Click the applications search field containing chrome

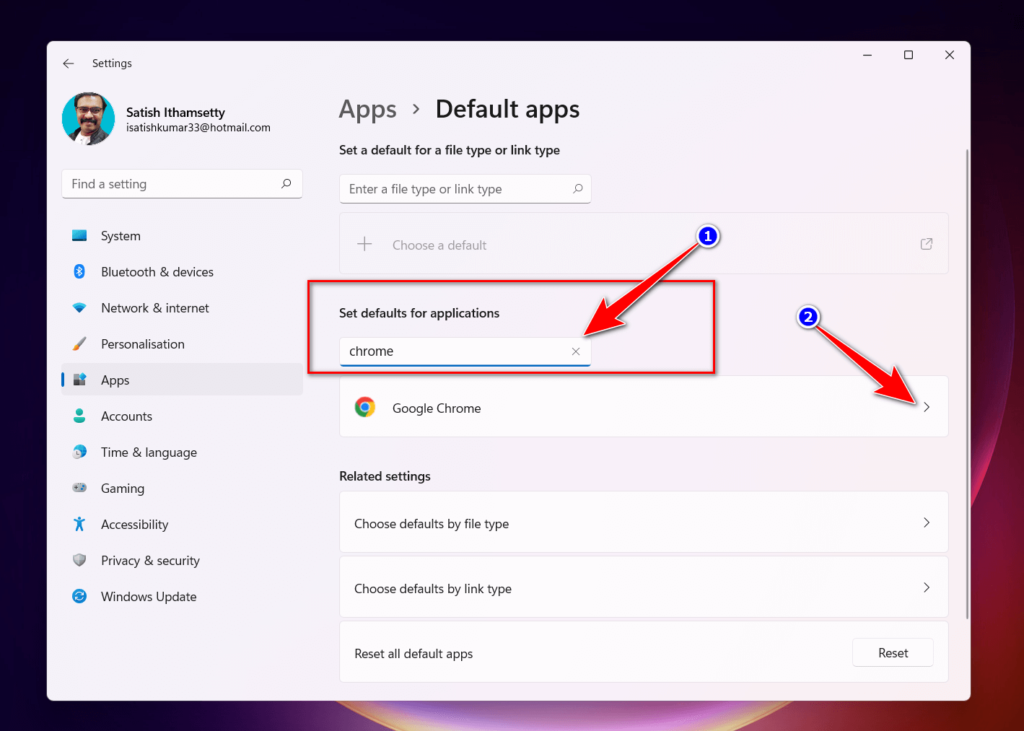point(465,351)
